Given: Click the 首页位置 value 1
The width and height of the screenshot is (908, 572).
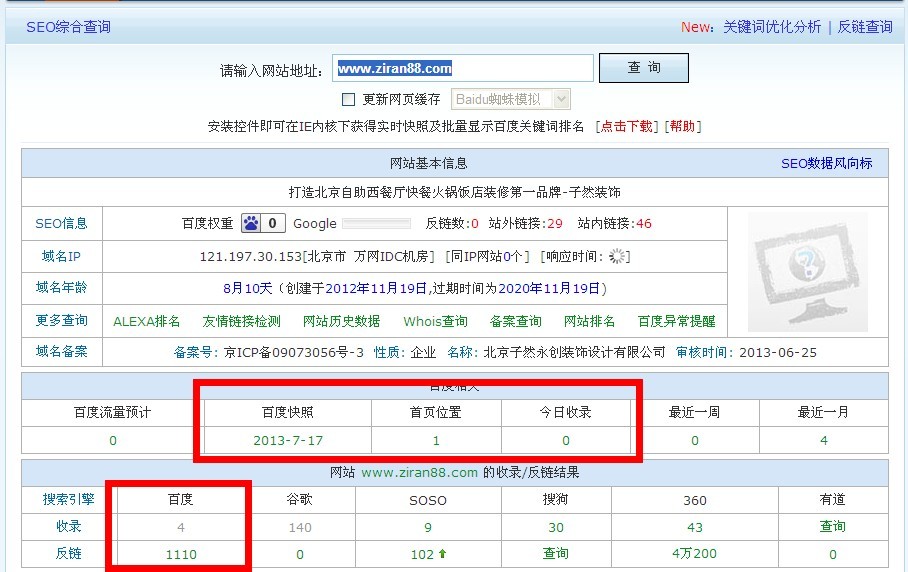Looking at the screenshot, I should (x=436, y=441).
